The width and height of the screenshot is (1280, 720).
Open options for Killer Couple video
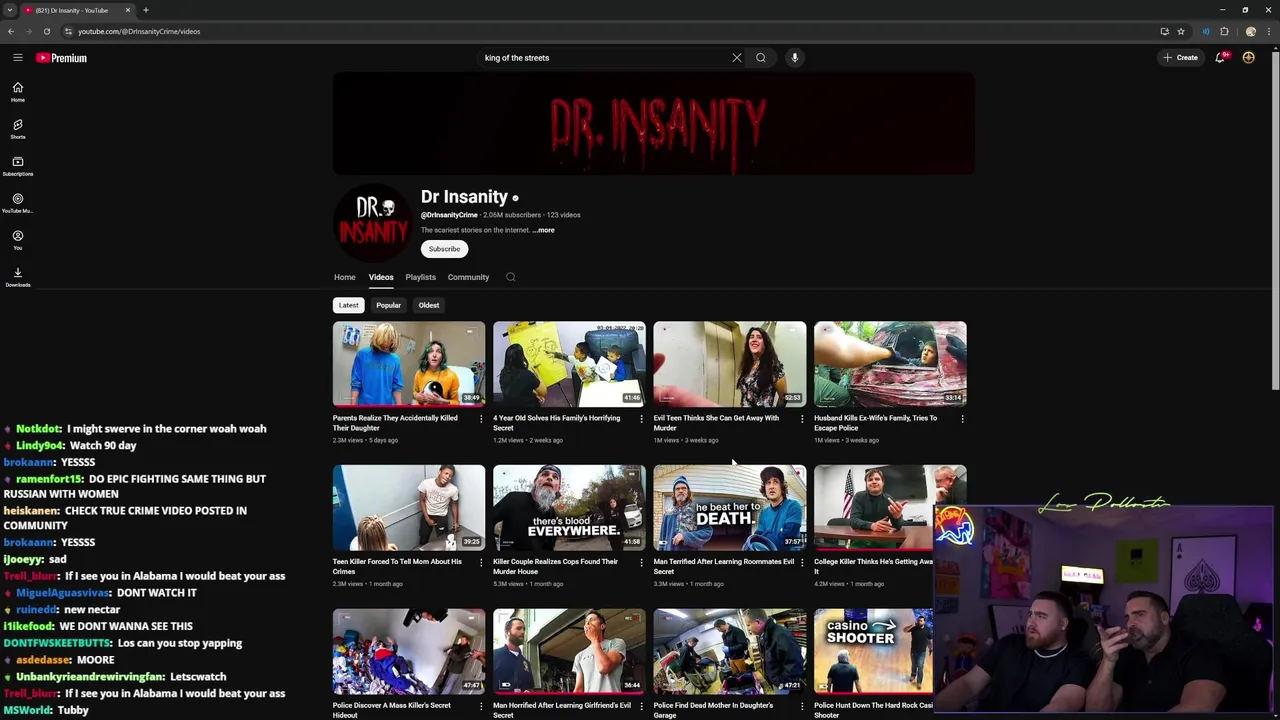click(x=641, y=563)
